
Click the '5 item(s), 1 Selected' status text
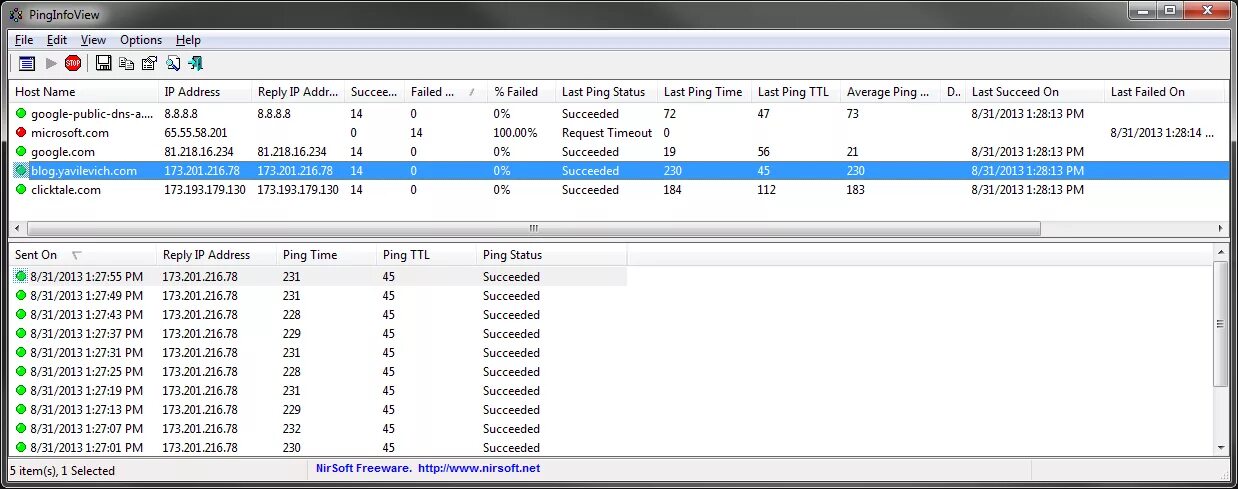pyautogui.click(x=63, y=470)
